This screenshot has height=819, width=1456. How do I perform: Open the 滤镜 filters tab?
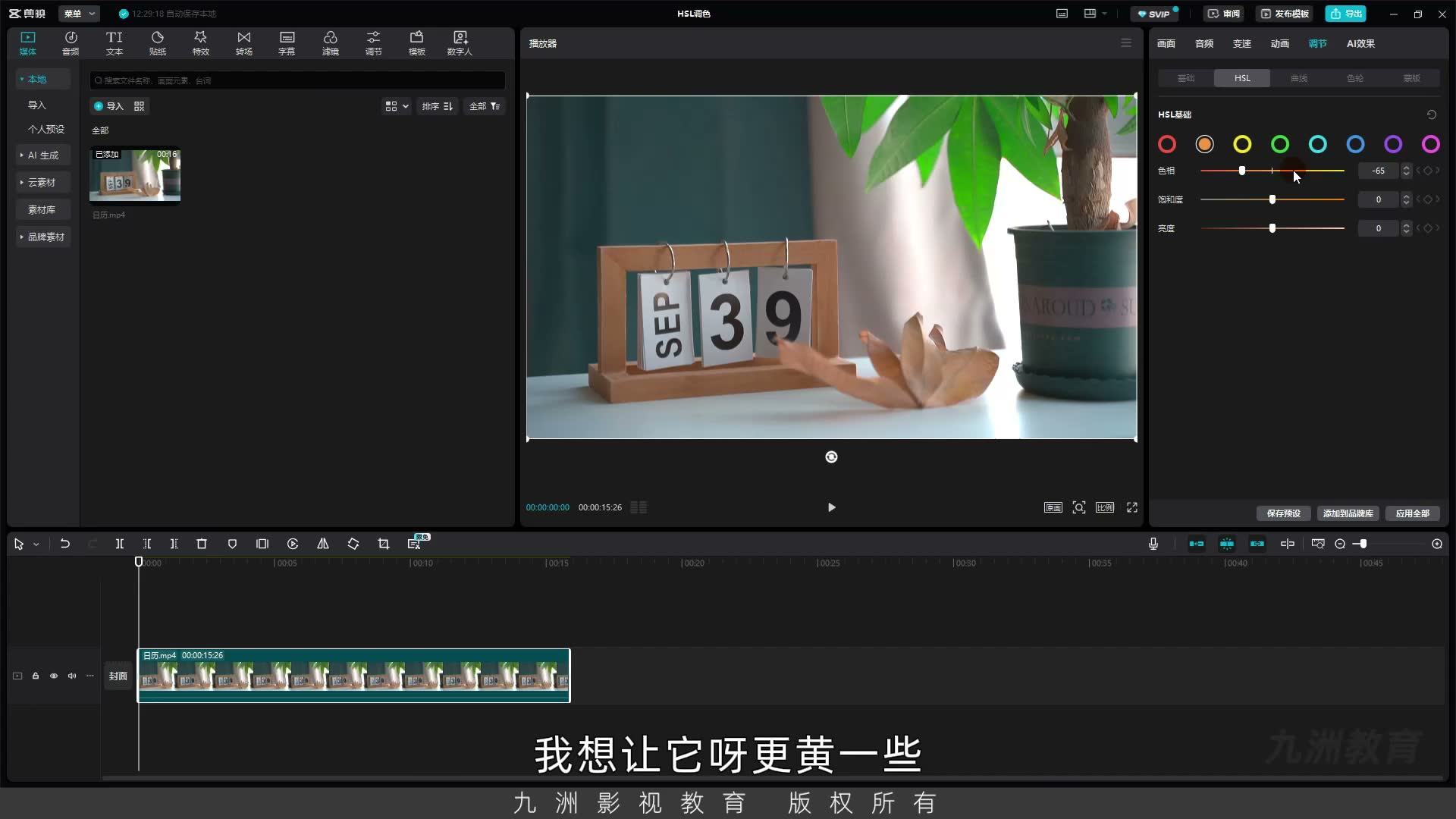330,43
